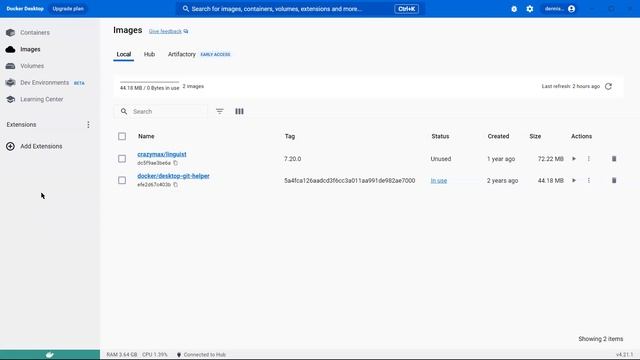Screen dimensions: 640x360
Task: Switch to the Hub tab
Action: click(149, 54)
